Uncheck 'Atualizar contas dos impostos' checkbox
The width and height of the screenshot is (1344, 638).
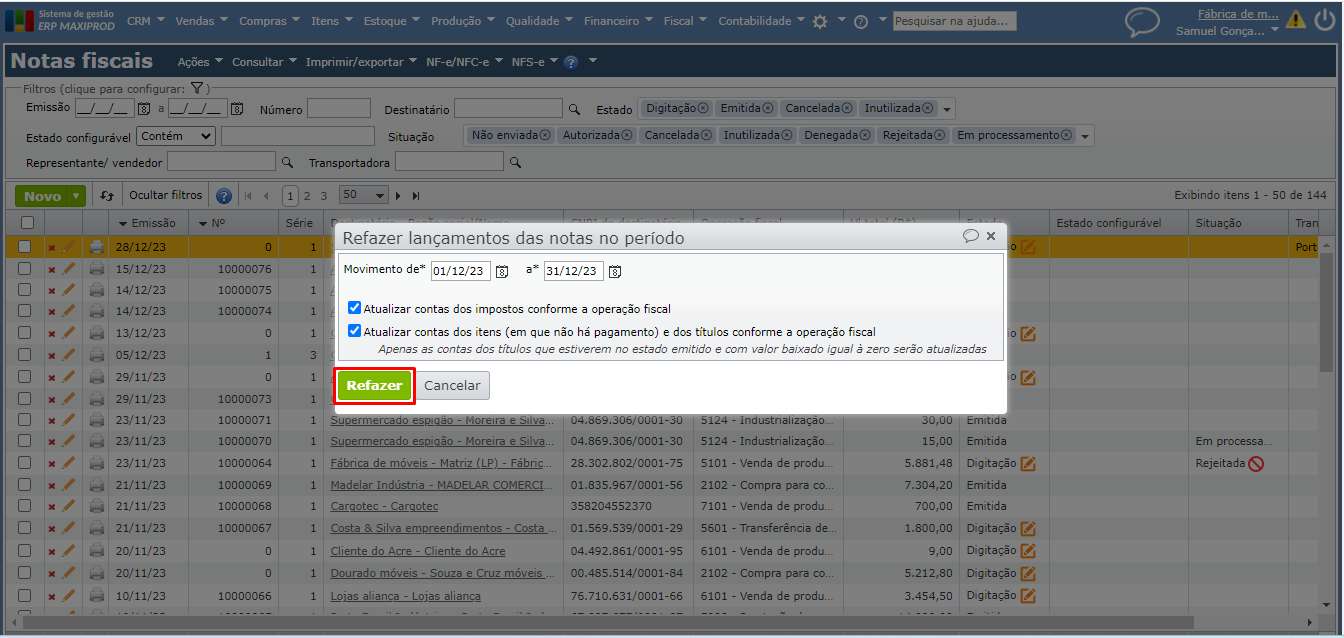coord(355,309)
